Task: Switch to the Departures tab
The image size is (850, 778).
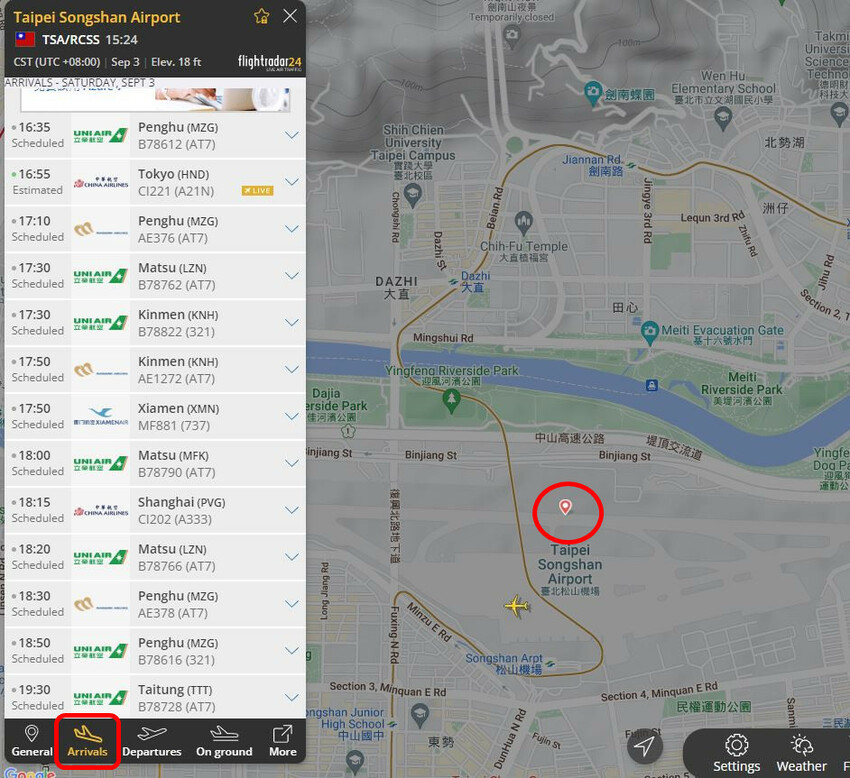Action: (x=152, y=741)
